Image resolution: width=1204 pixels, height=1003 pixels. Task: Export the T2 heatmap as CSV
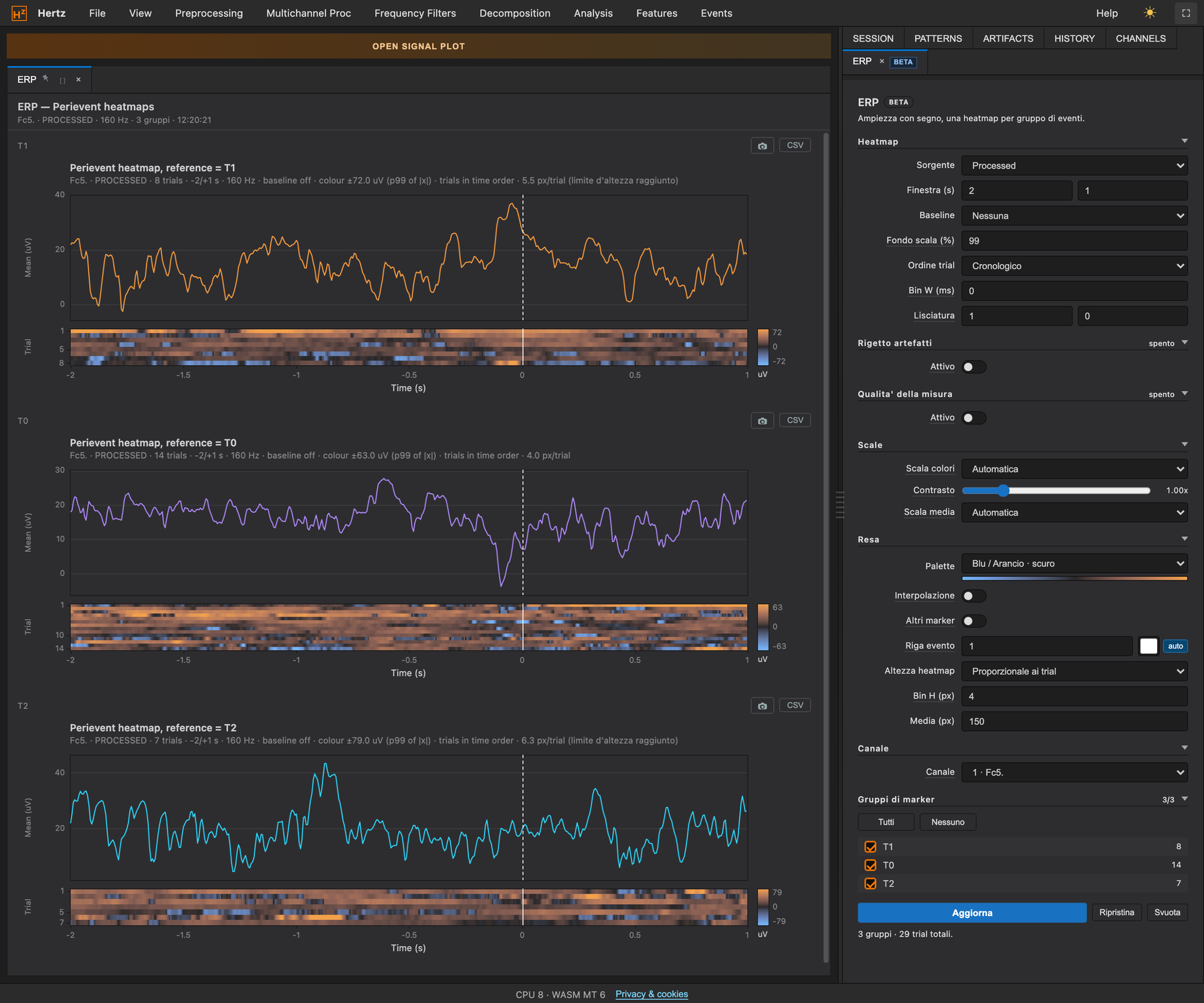point(795,705)
